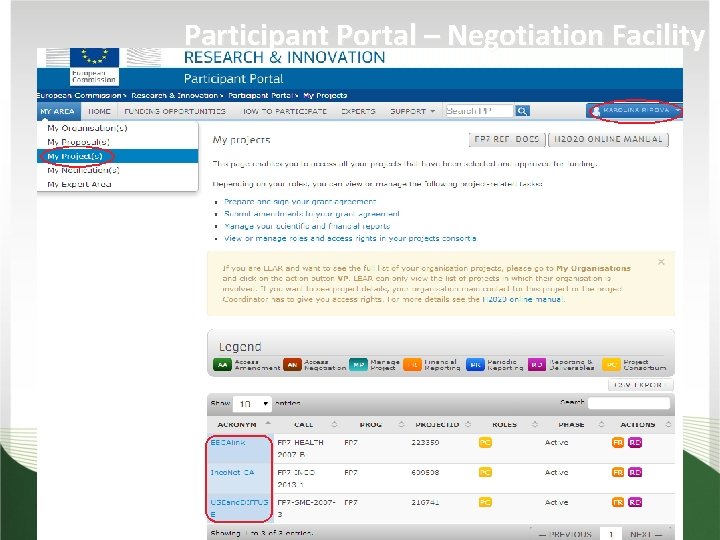
Task: Open Prepare and sign your grant agreement link
Action: 300,201
